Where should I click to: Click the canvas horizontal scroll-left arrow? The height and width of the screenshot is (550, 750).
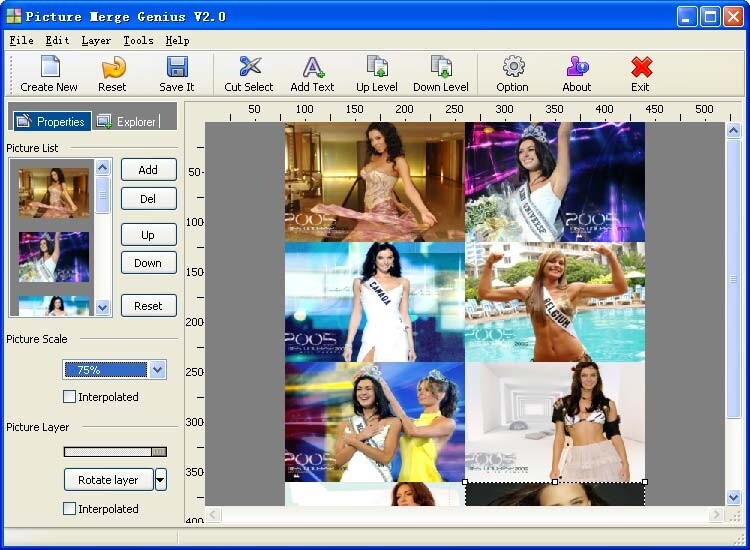213,515
